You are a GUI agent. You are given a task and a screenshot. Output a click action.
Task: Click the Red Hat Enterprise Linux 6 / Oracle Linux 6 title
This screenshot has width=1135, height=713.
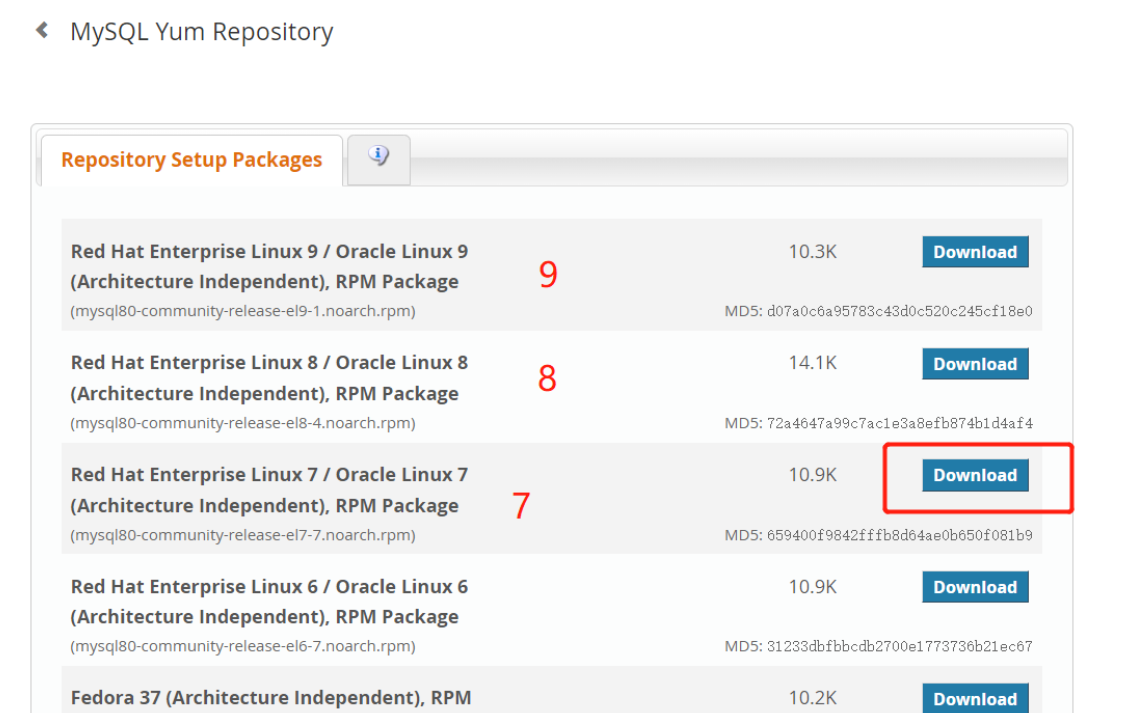[x=269, y=602]
